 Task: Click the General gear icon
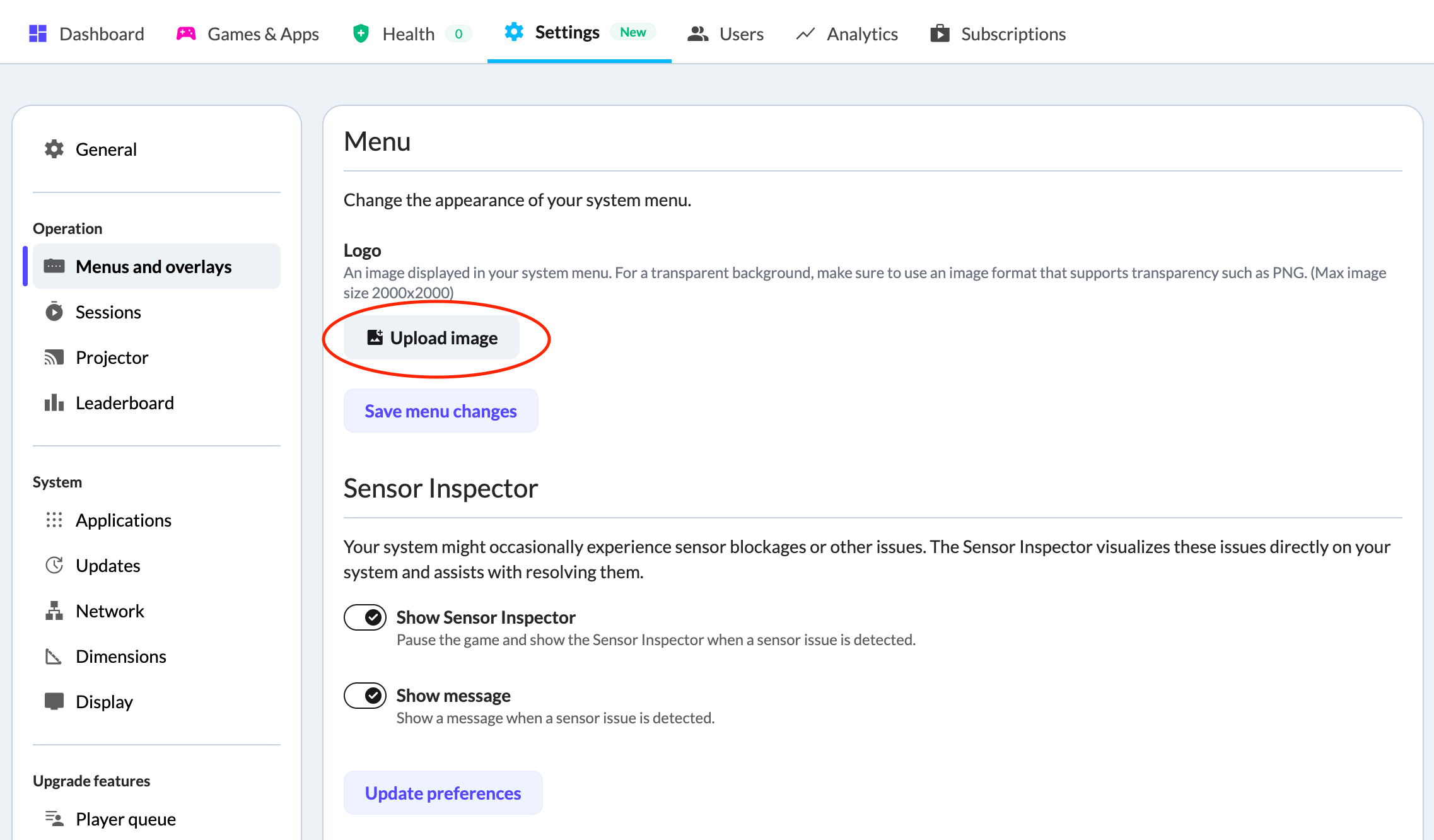click(54, 149)
